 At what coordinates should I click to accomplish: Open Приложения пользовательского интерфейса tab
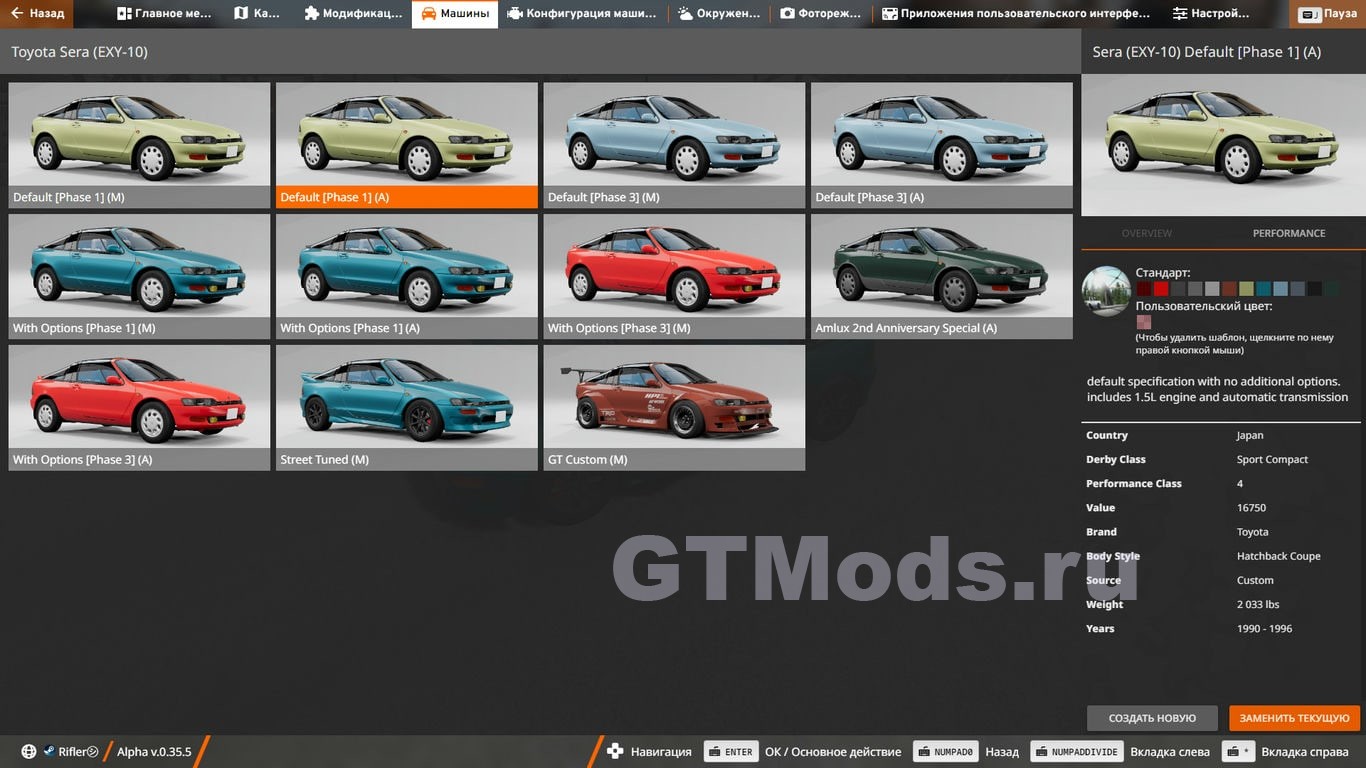1015,14
